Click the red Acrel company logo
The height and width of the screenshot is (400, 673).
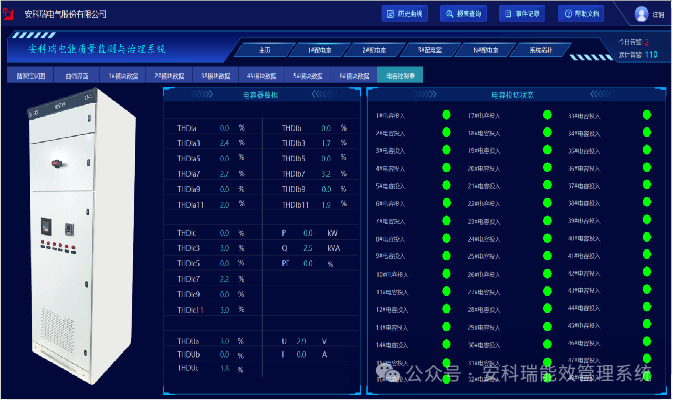tap(8, 14)
